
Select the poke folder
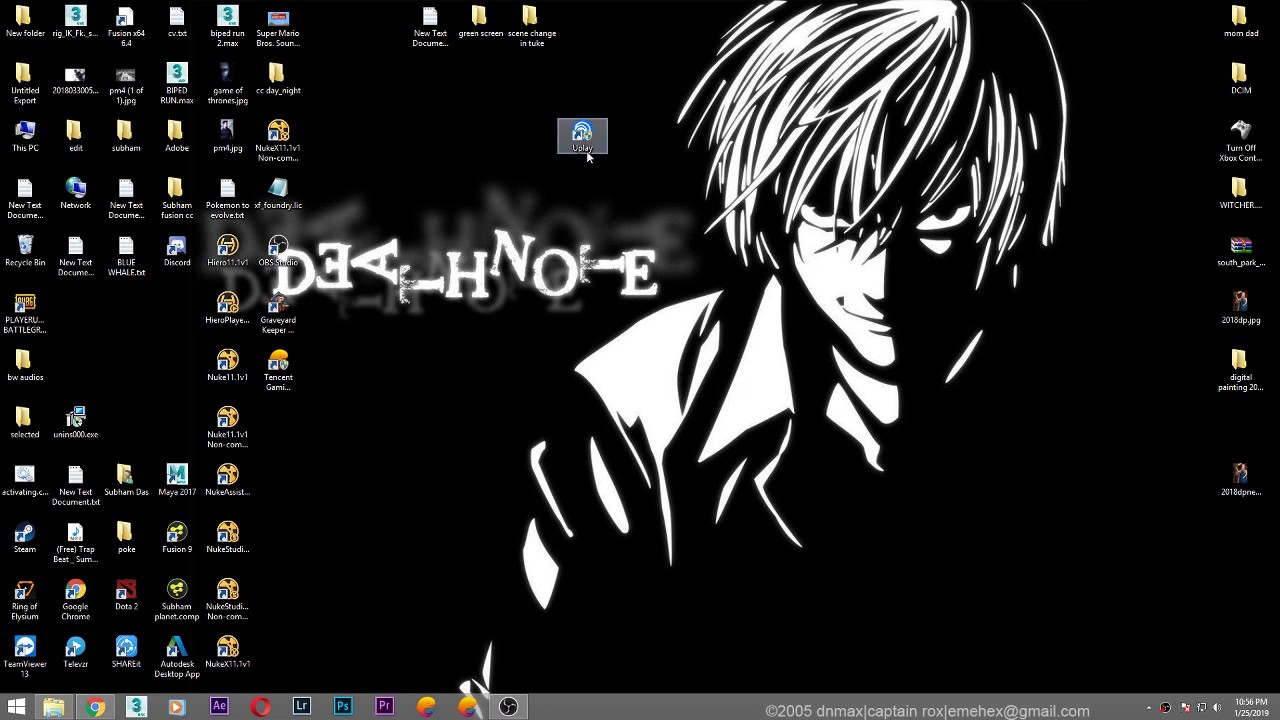tap(126, 538)
